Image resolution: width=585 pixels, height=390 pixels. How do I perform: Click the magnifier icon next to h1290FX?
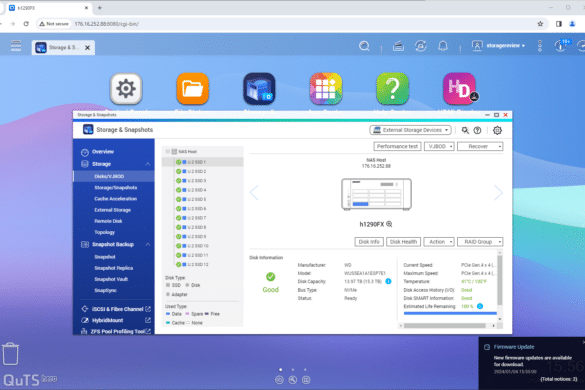[x=389, y=224]
